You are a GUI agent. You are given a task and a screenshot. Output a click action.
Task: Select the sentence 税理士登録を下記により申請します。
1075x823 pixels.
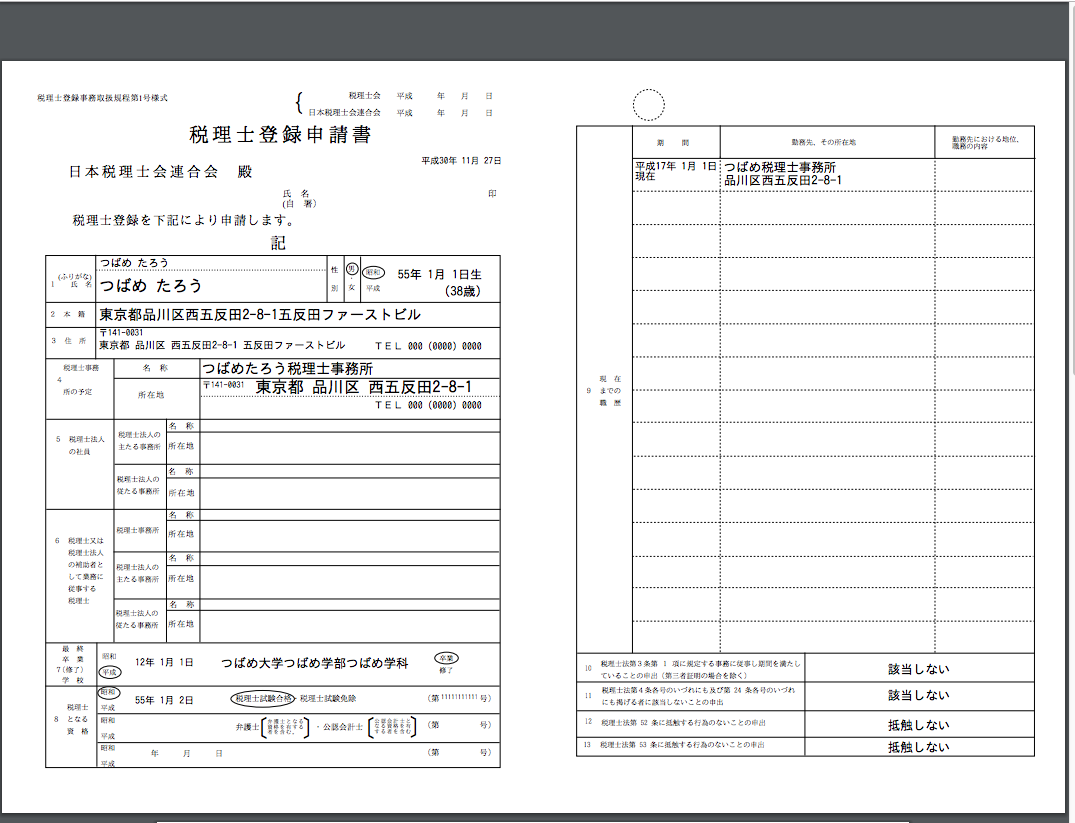(184, 220)
